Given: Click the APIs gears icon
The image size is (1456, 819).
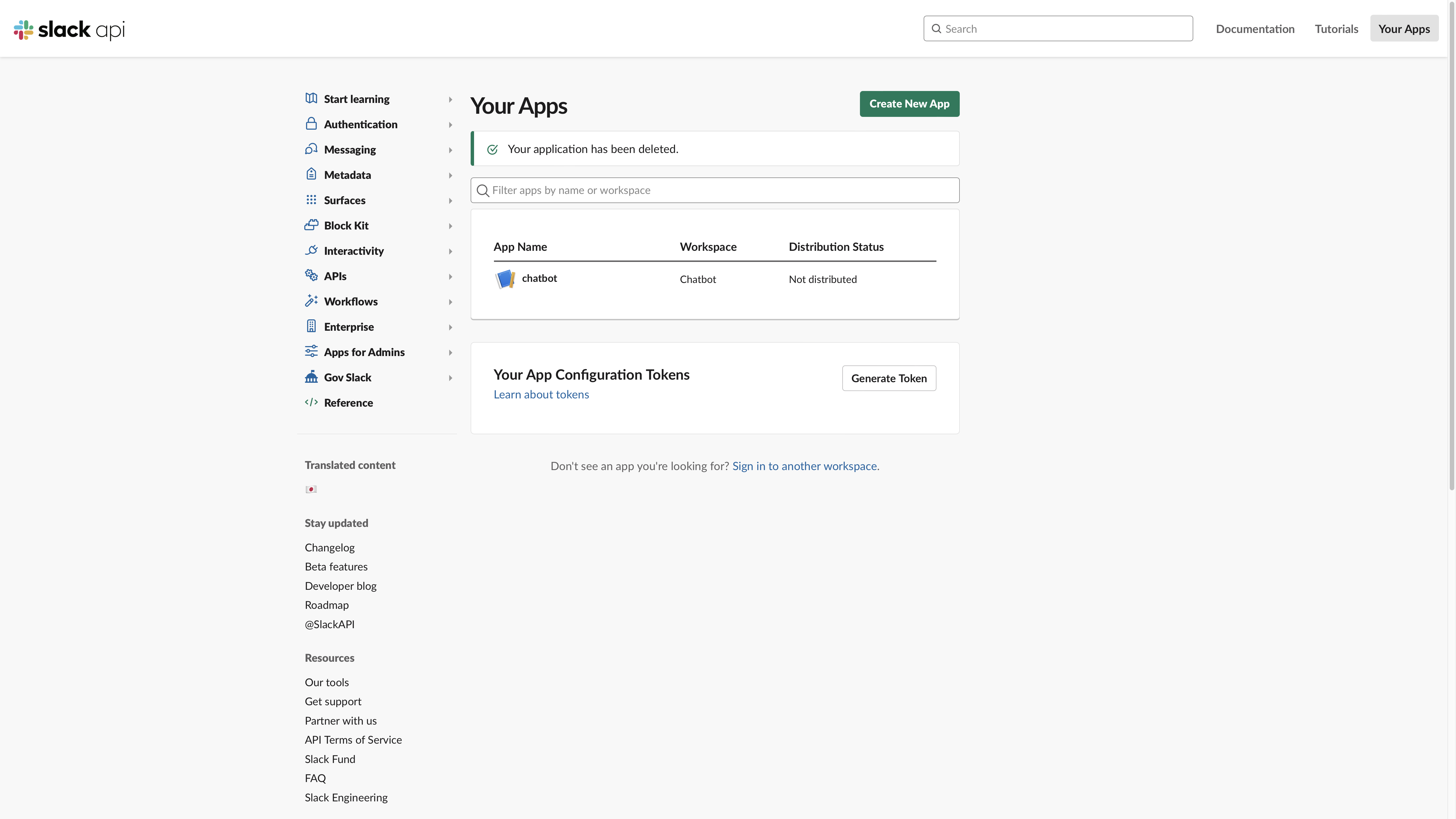Looking at the screenshot, I should pyautogui.click(x=311, y=275).
